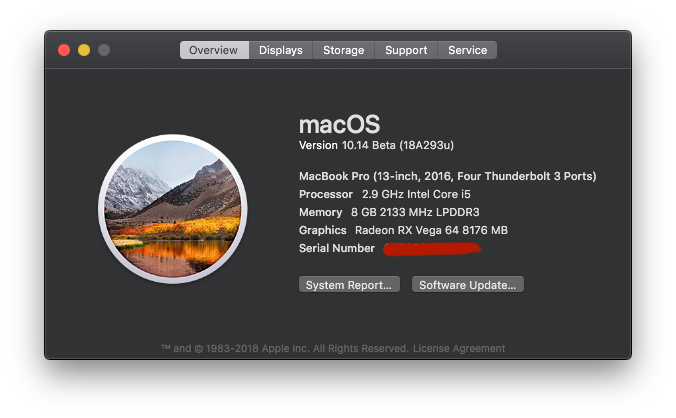Click the System Report… button

[349, 284]
